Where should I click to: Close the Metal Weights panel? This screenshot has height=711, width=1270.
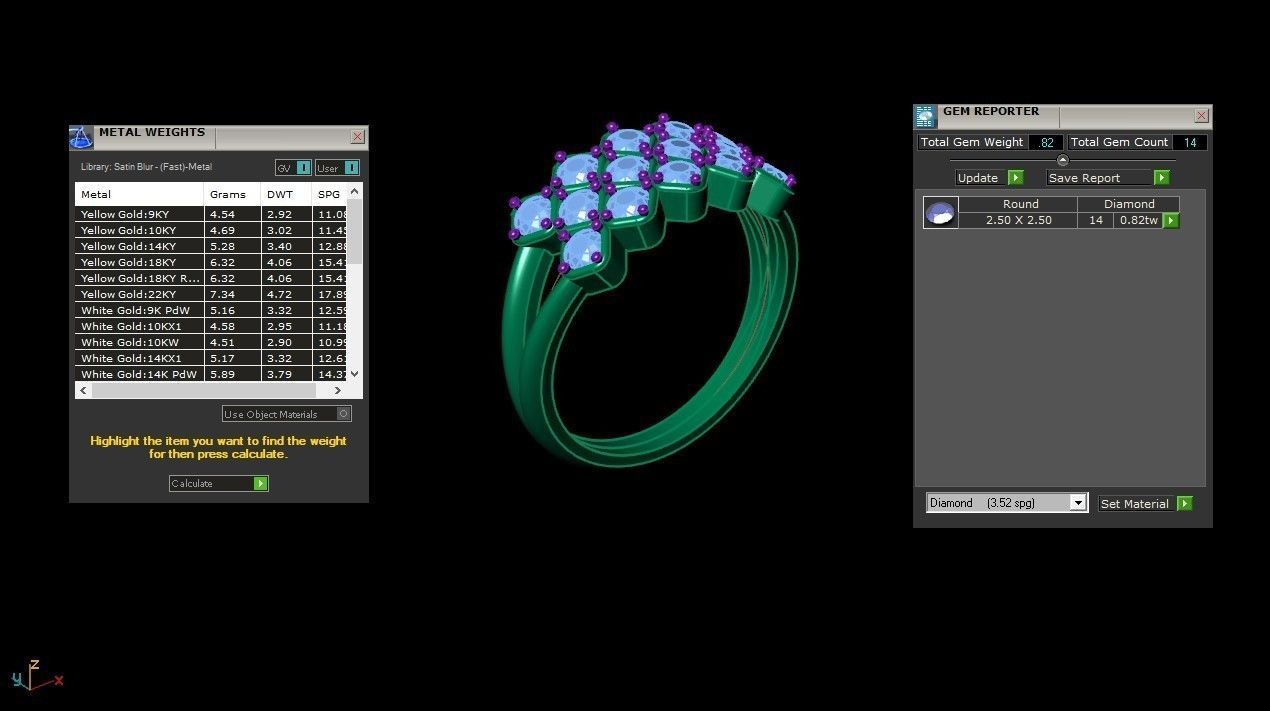(x=357, y=137)
